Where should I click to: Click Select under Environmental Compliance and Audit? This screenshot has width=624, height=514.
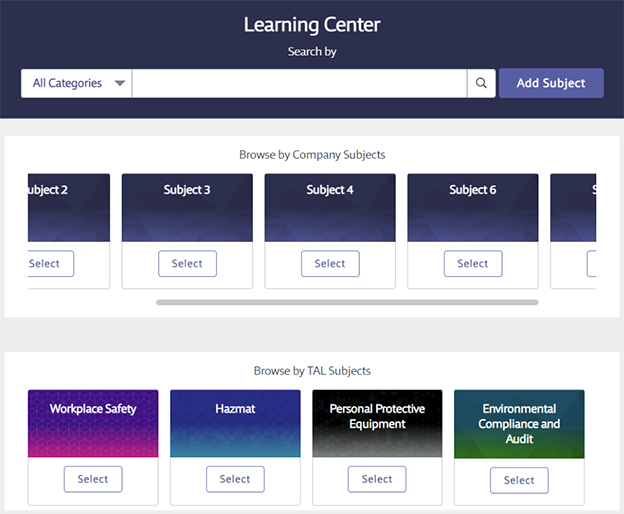point(519,480)
